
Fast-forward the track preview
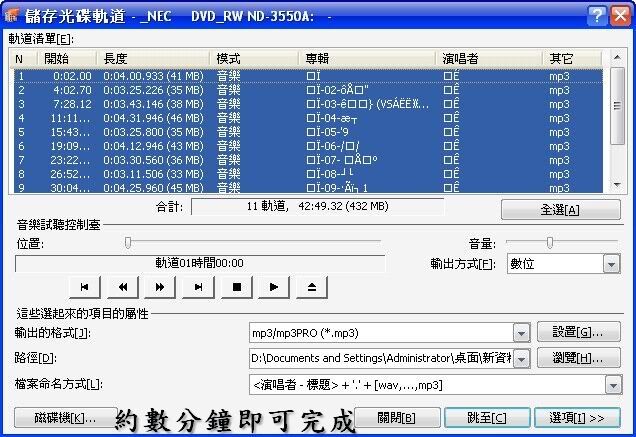pos(160,287)
